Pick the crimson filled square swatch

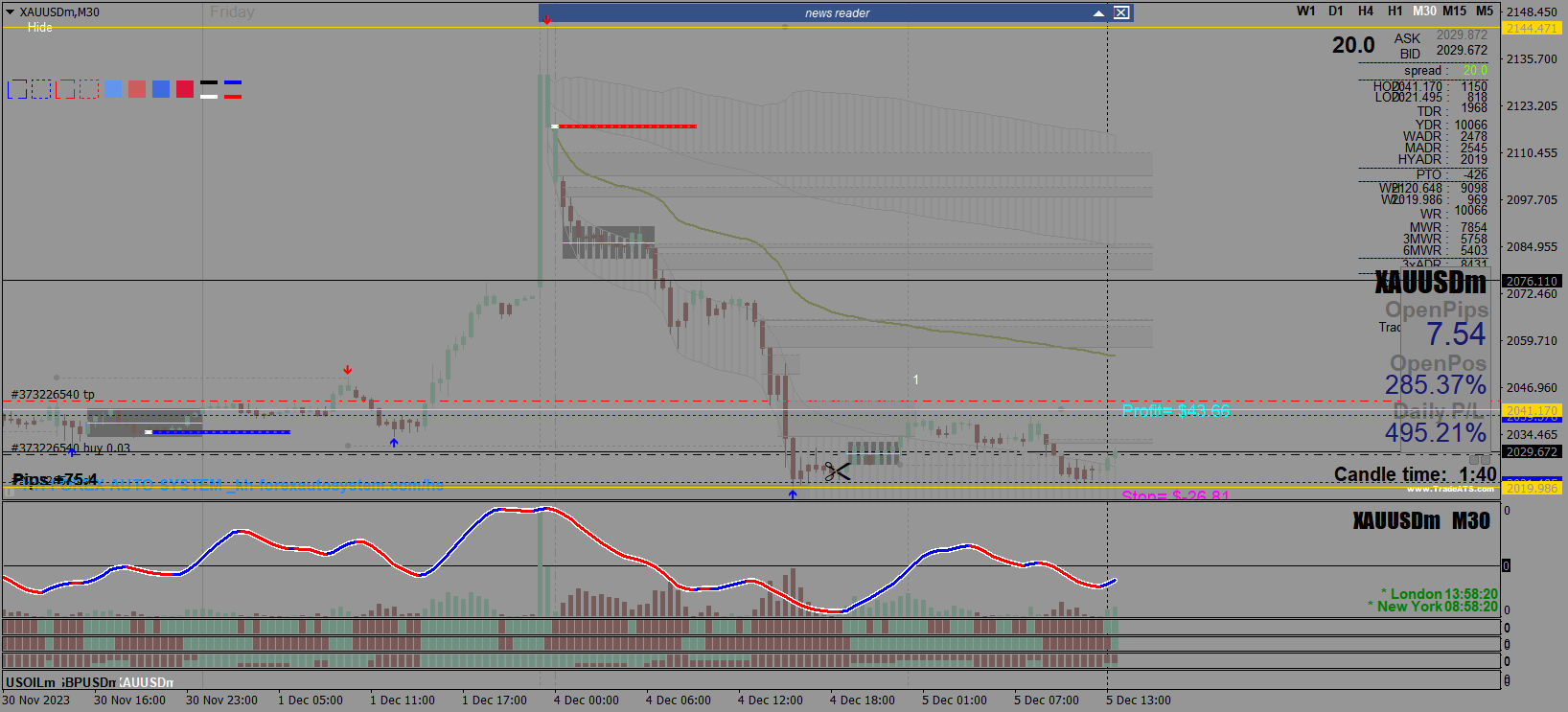pyautogui.click(x=185, y=89)
